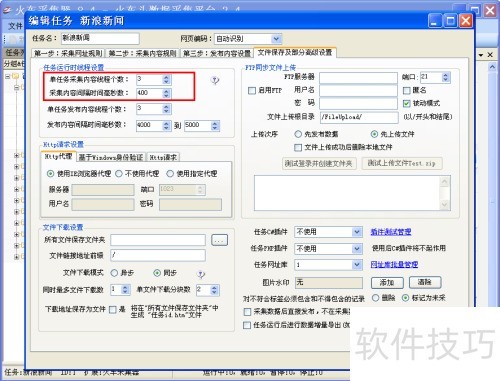Adjust FTP 端口 21 spinner
500x381 pixels.
pyautogui.click(x=446, y=77)
